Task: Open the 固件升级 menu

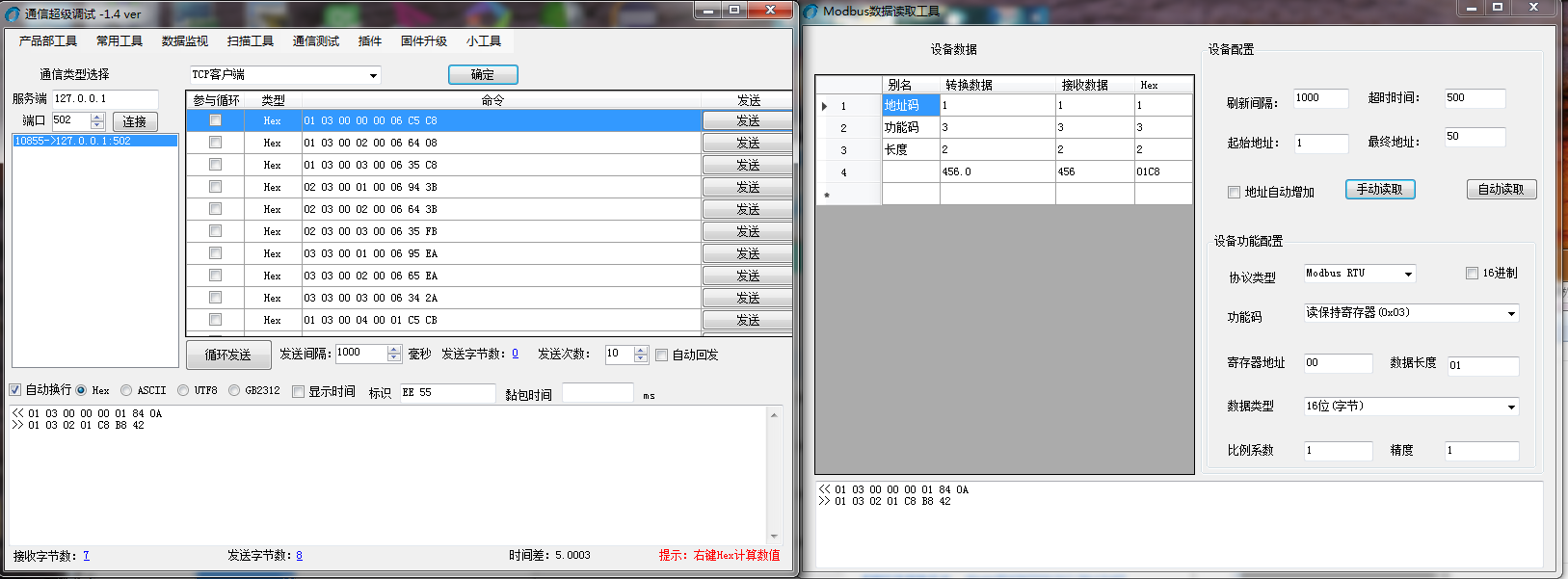Action: [x=424, y=41]
